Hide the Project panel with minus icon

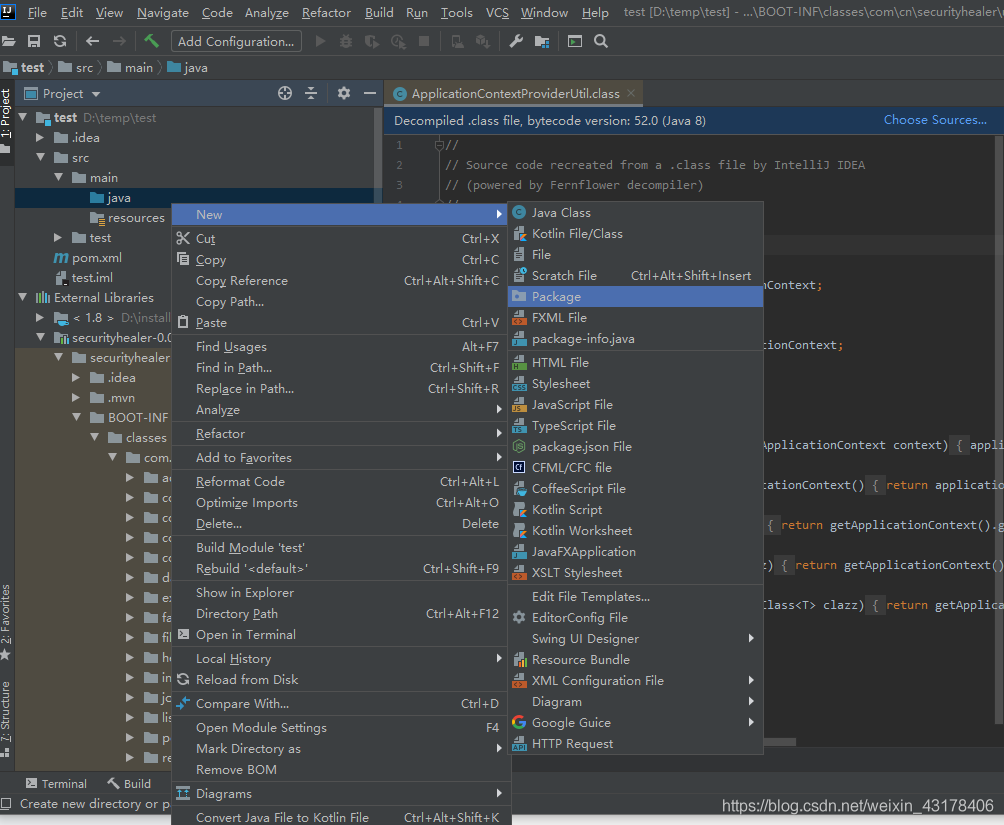pyautogui.click(x=369, y=94)
